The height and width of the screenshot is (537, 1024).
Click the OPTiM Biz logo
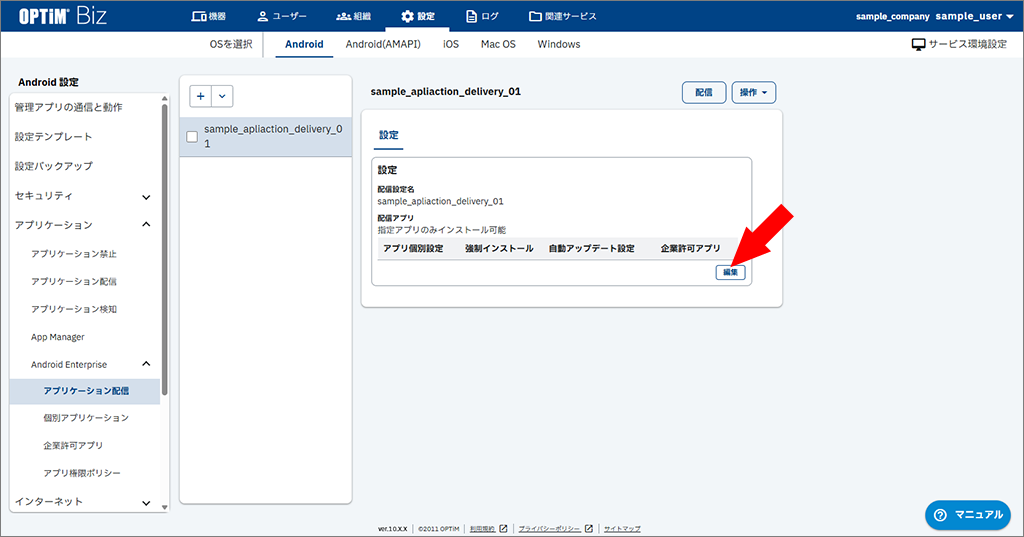[63, 16]
